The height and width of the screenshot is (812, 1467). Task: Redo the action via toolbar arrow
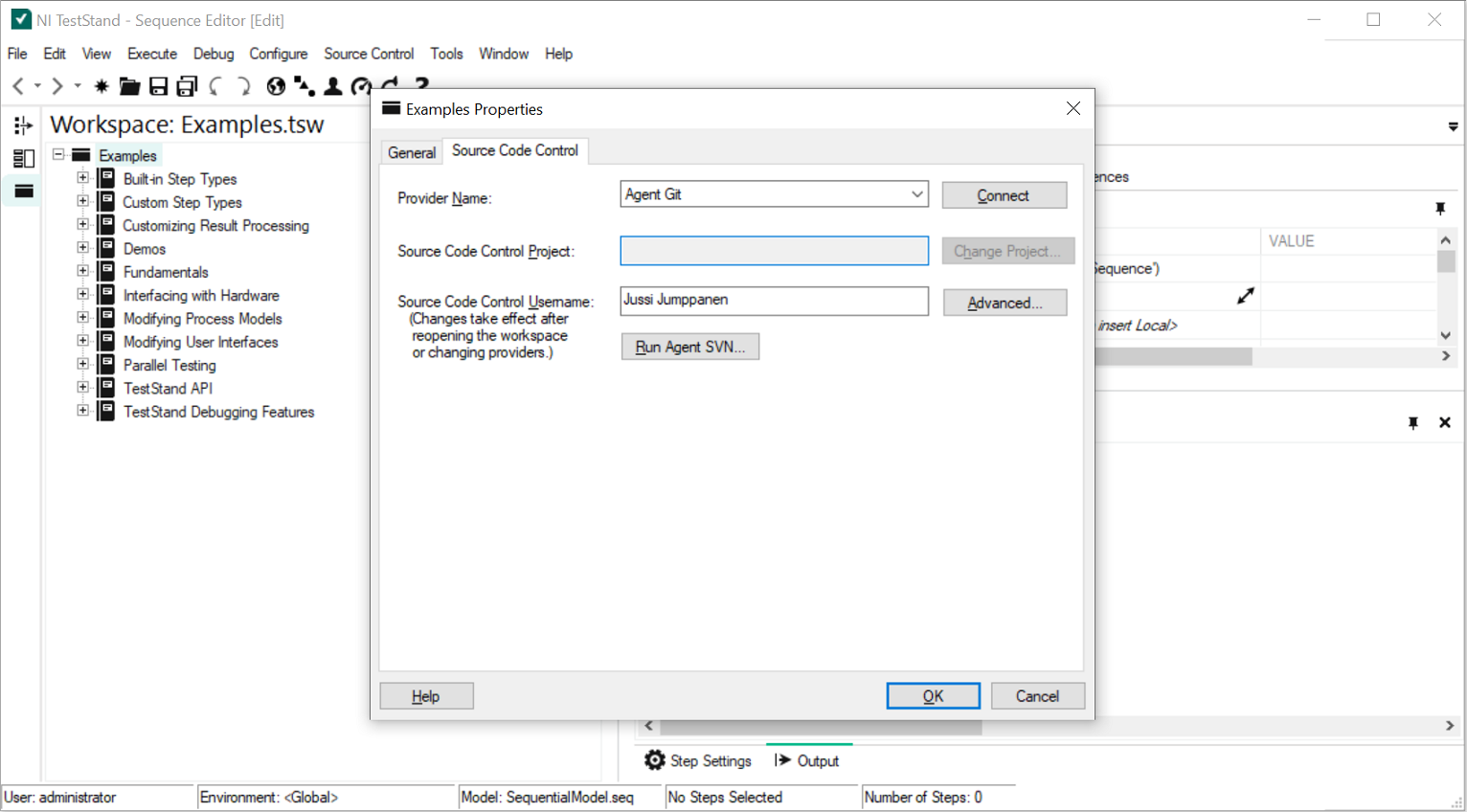click(244, 87)
